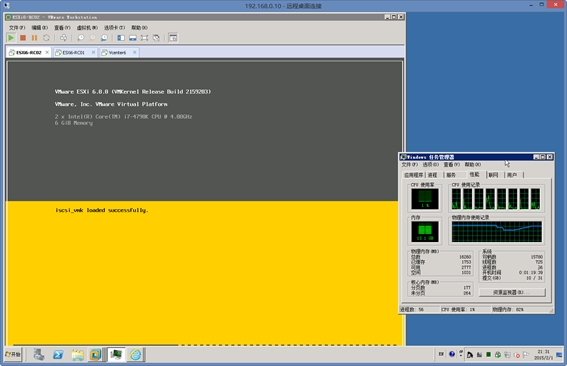Open Task Manager taskbar icon
This screenshot has width=567, height=366.
[116, 354]
